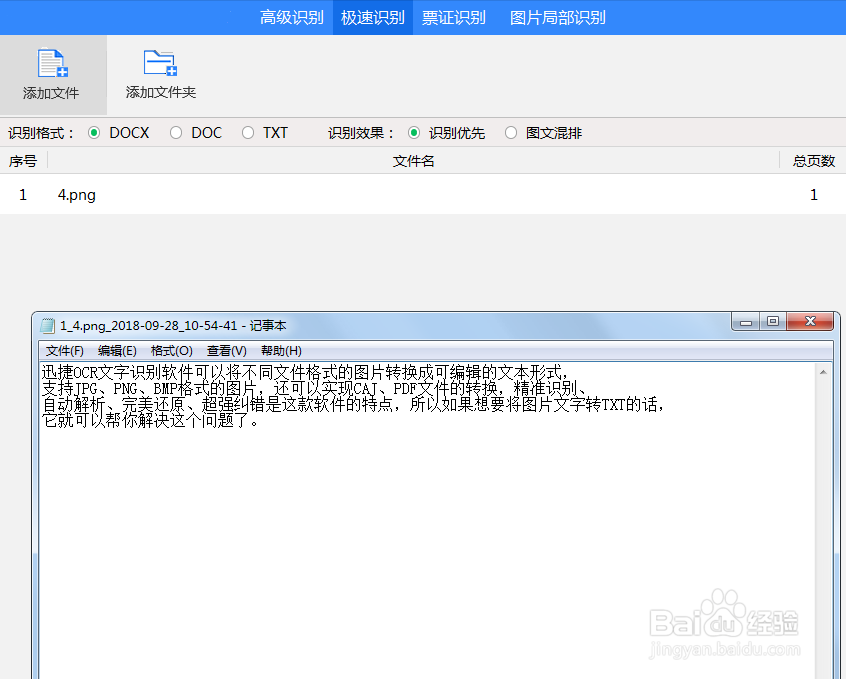Image resolution: width=846 pixels, height=679 pixels.
Task: Select 图文混排 recognition effect
Action: point(511,133)
